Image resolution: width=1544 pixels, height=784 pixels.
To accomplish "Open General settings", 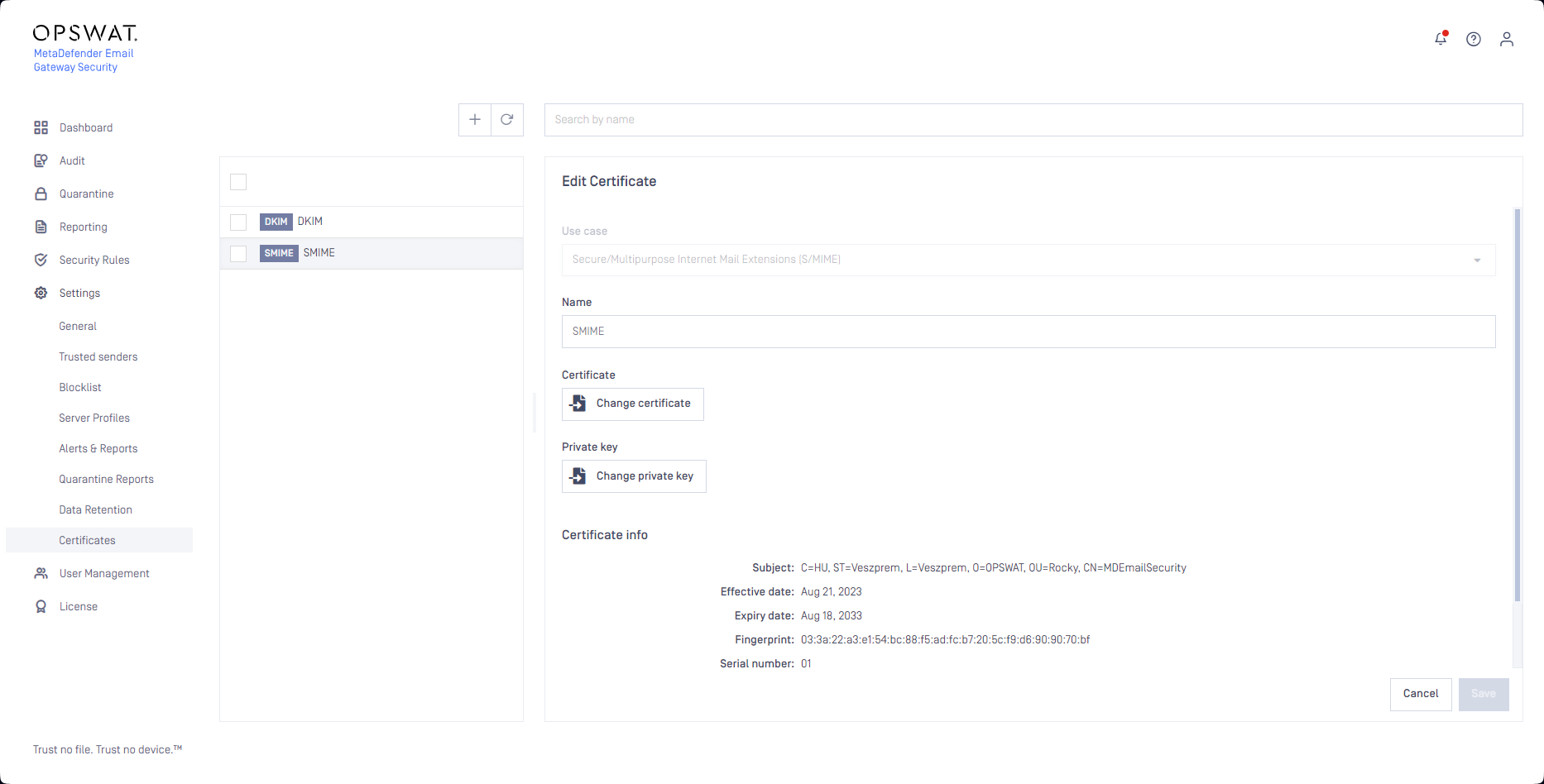I will [x=78, y=326].
